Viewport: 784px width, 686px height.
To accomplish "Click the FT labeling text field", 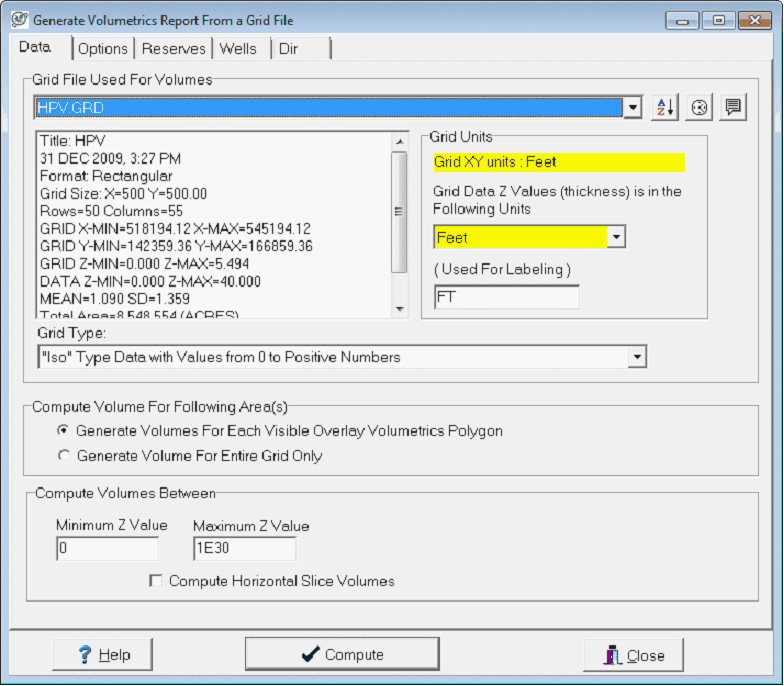I will 506,297.
